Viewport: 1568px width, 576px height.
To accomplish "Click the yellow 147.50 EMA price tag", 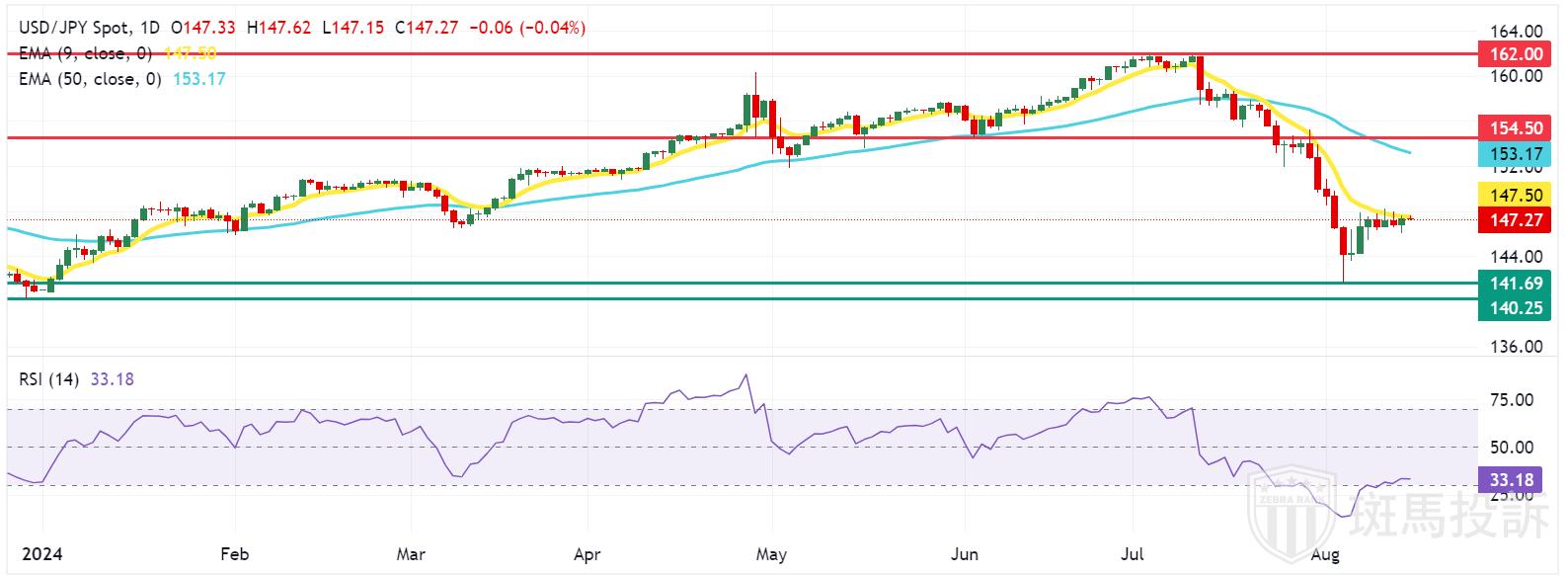I will coord(1515,197).
